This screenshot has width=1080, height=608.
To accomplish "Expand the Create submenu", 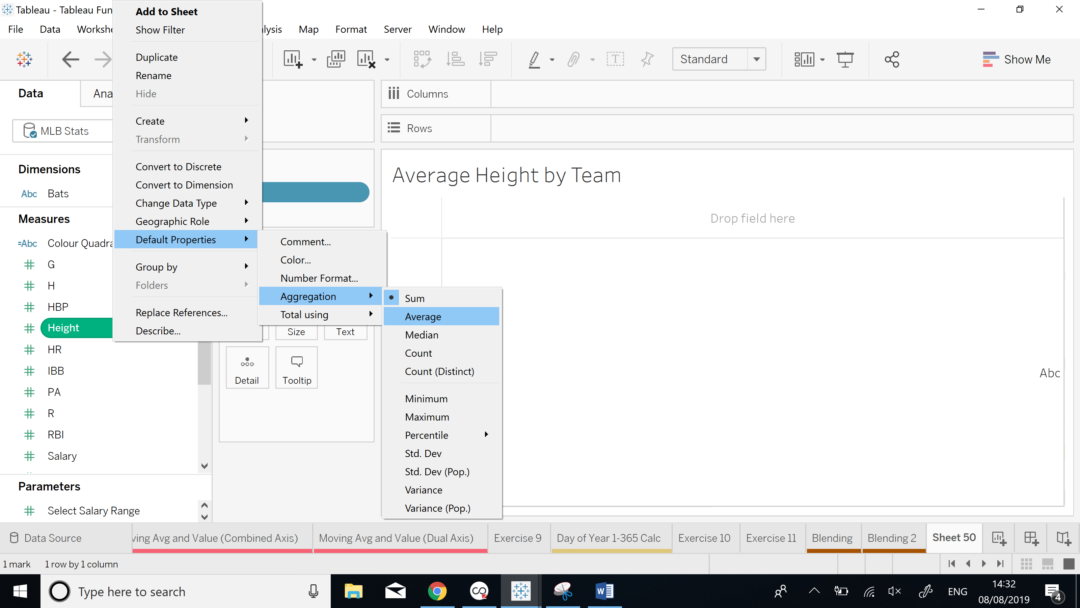I will (x=148, y=120).
